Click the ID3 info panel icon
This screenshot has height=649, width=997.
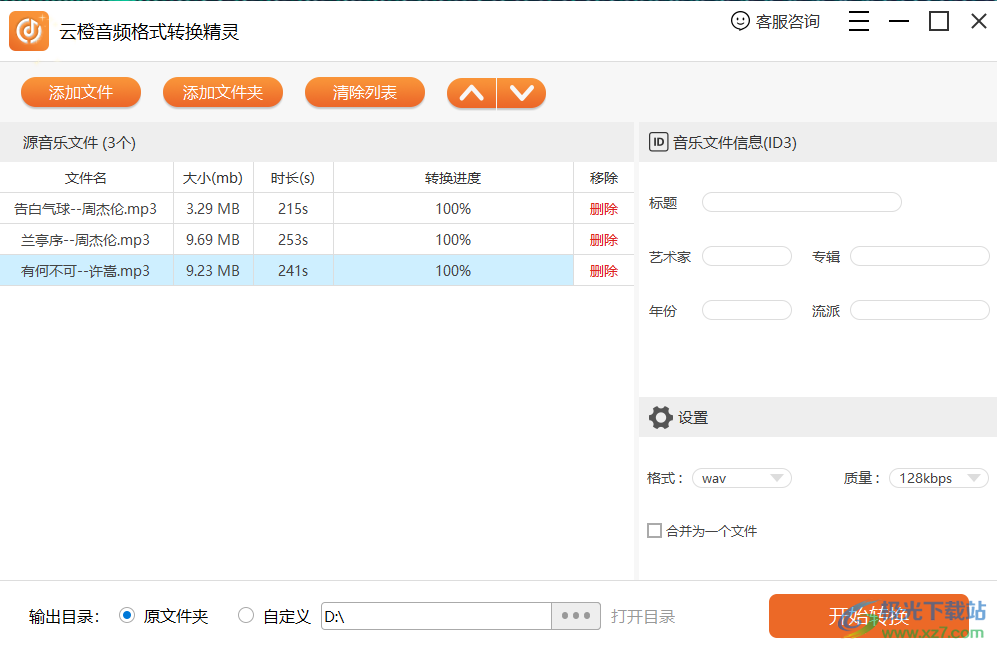click(x=658, y=142)
